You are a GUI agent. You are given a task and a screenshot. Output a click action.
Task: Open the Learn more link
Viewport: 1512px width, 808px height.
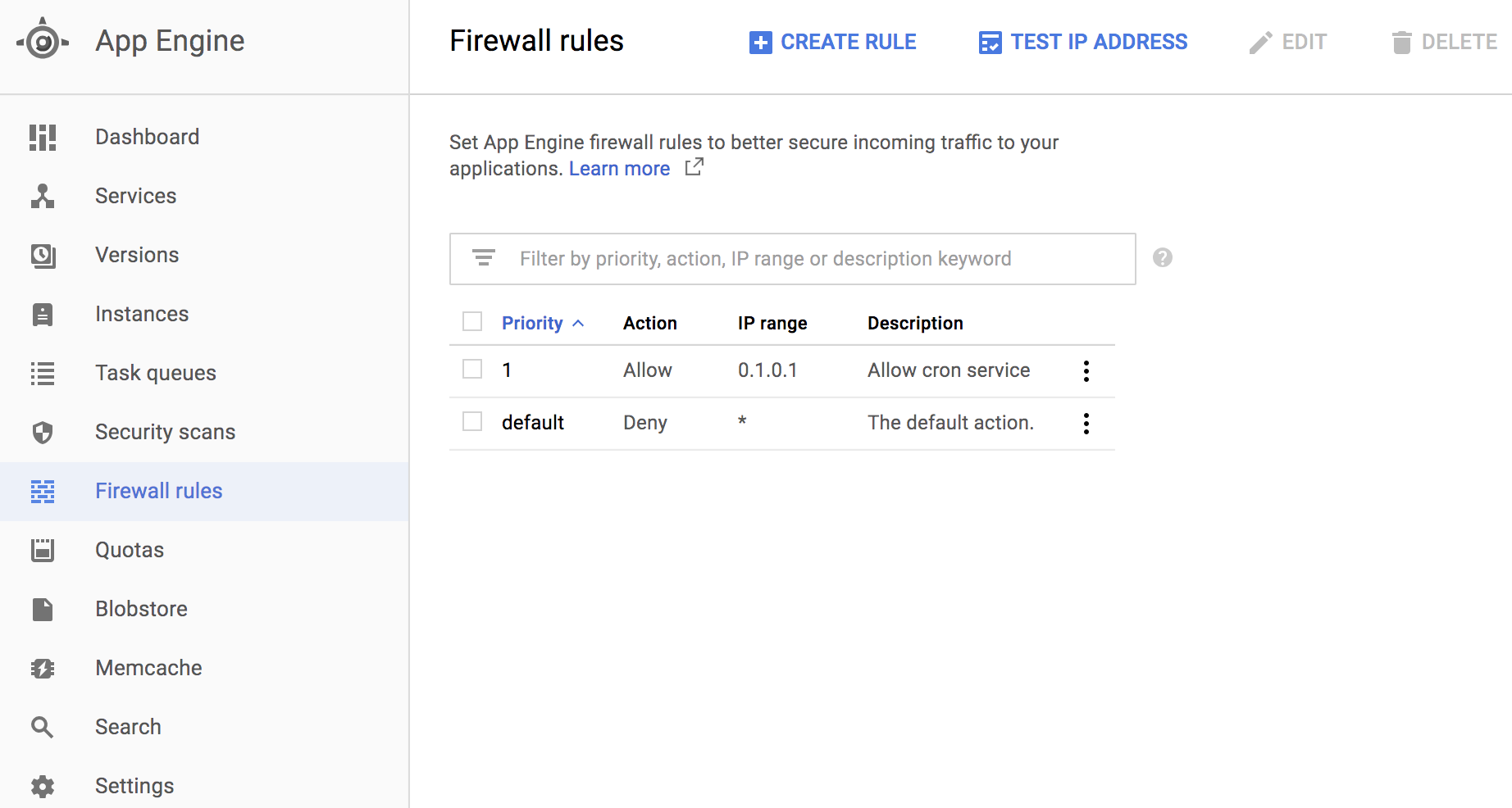click(x=619, y=169)
